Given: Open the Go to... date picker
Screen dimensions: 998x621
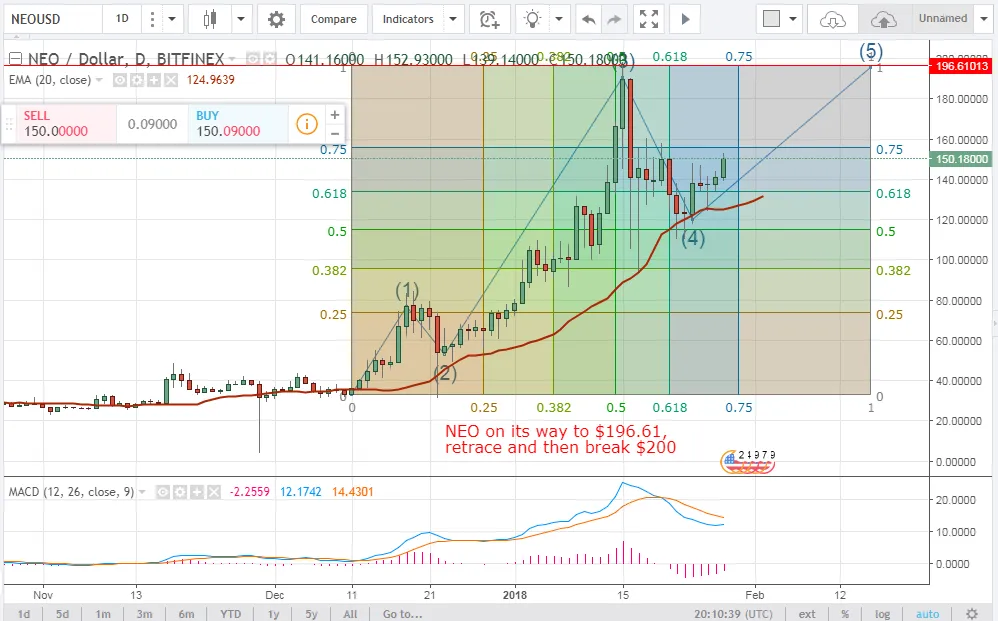Looking at the screenshot, I should point(402,614).
